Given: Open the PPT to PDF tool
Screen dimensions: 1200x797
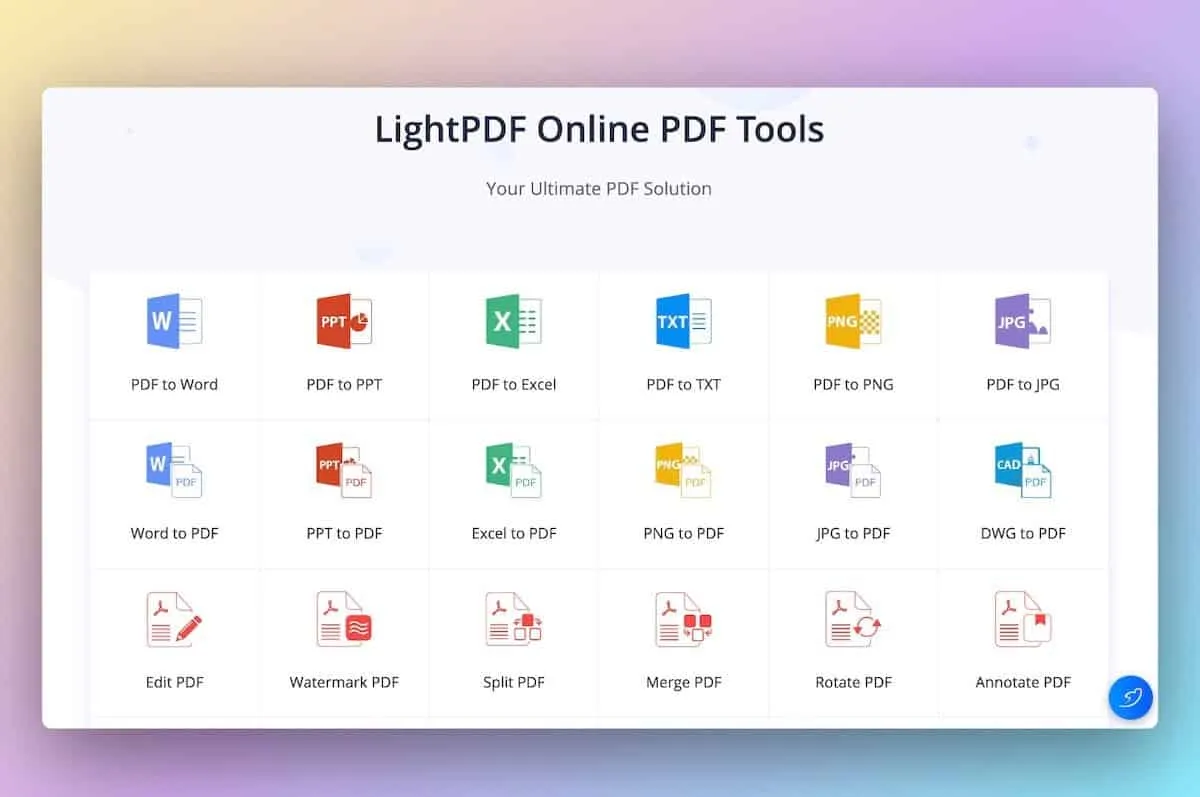Looking at the screenshot, I should 344,470.
